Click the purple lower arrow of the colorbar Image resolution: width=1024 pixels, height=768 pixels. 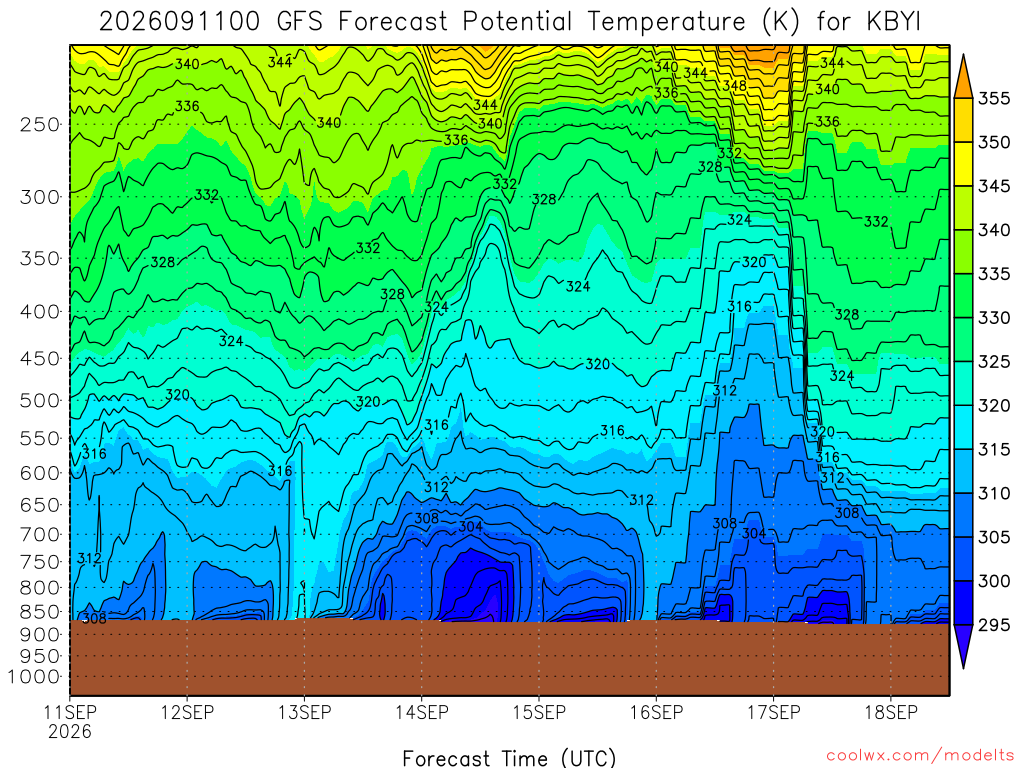(x=963, y=645)
